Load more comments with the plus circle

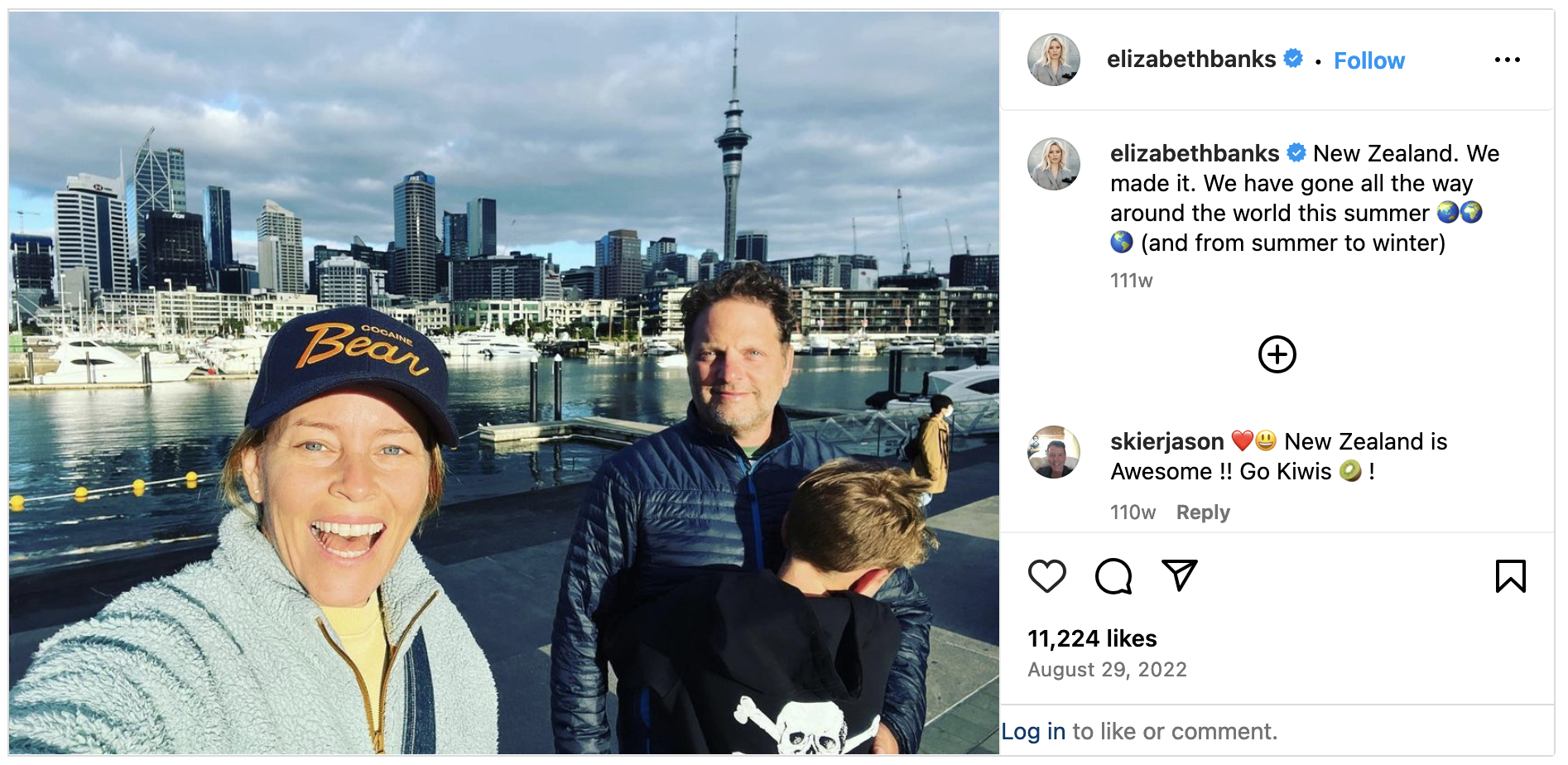(1277, 354)
